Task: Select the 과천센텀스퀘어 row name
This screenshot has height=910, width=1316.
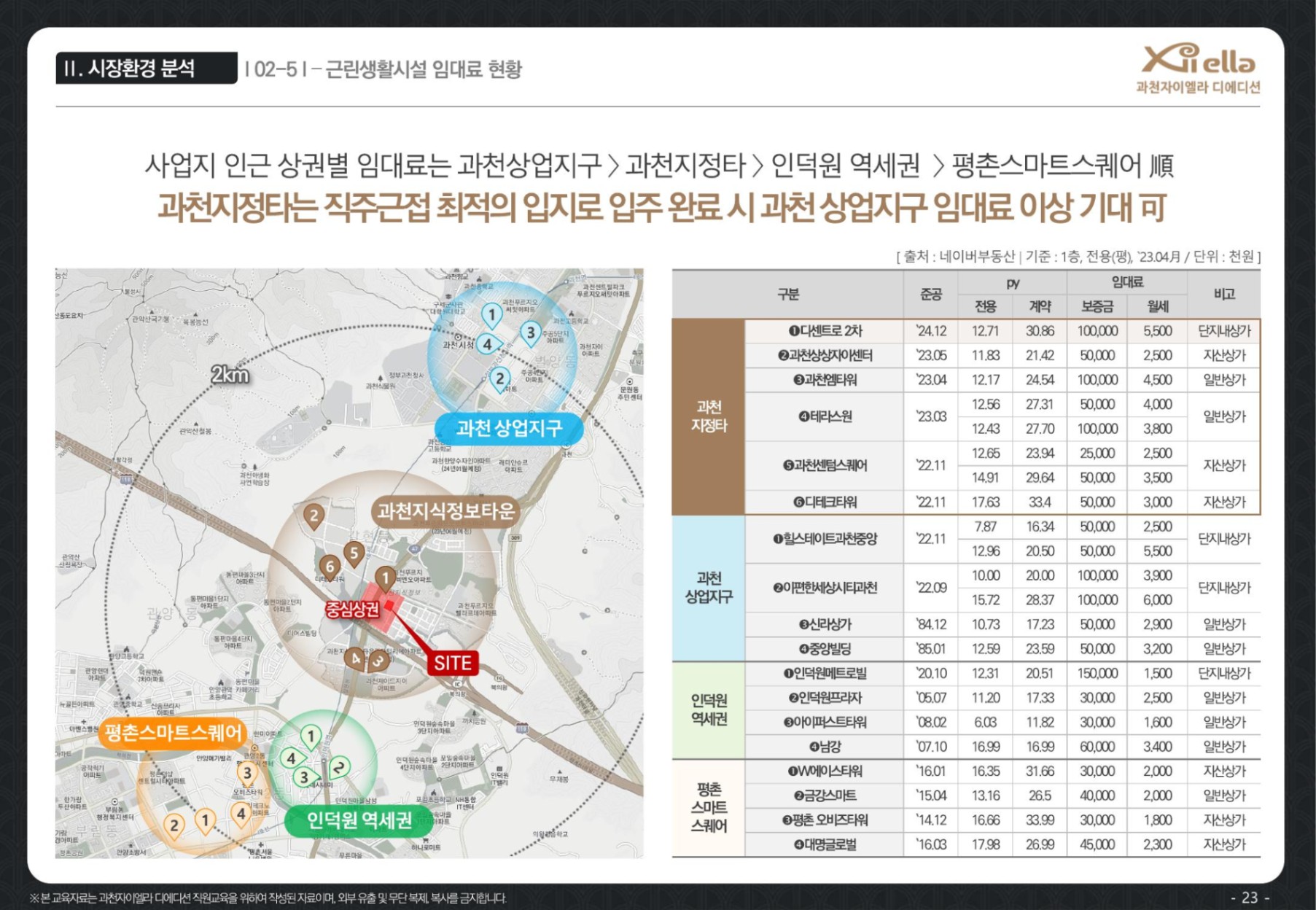Action: (825, 465)
